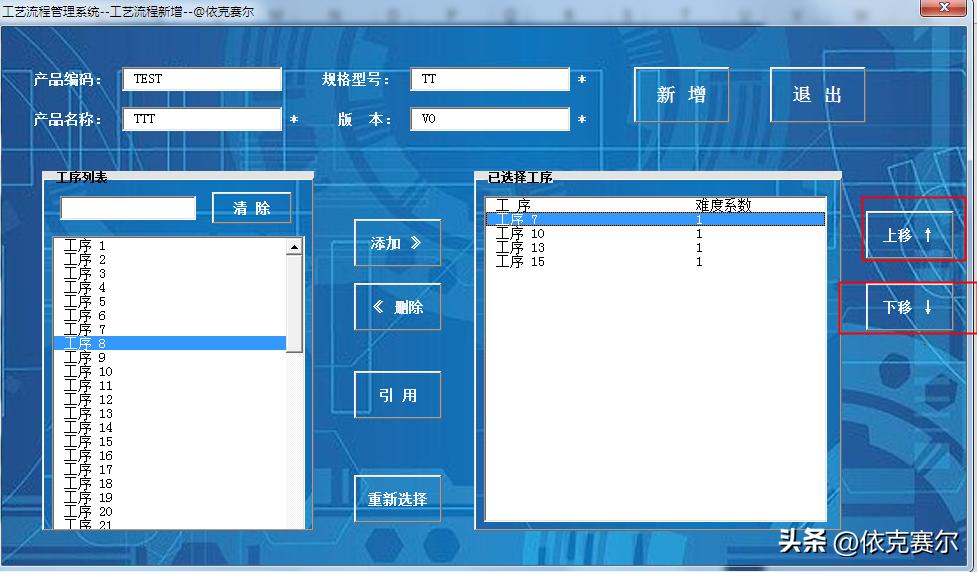This screenshot has height=572, width=977.
Task: Click the 删除 button
Action: tap(398, 307)
